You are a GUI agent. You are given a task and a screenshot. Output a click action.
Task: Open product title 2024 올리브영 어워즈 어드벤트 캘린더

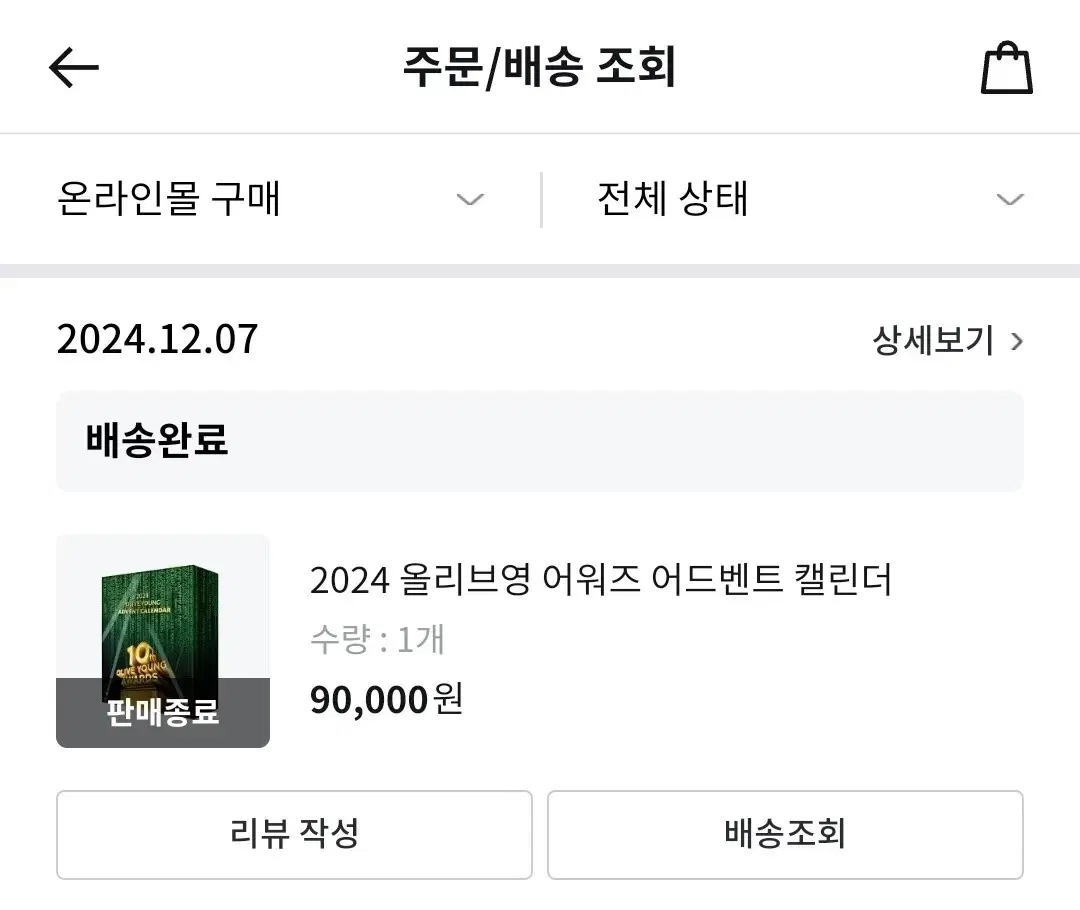coord(601,579)
